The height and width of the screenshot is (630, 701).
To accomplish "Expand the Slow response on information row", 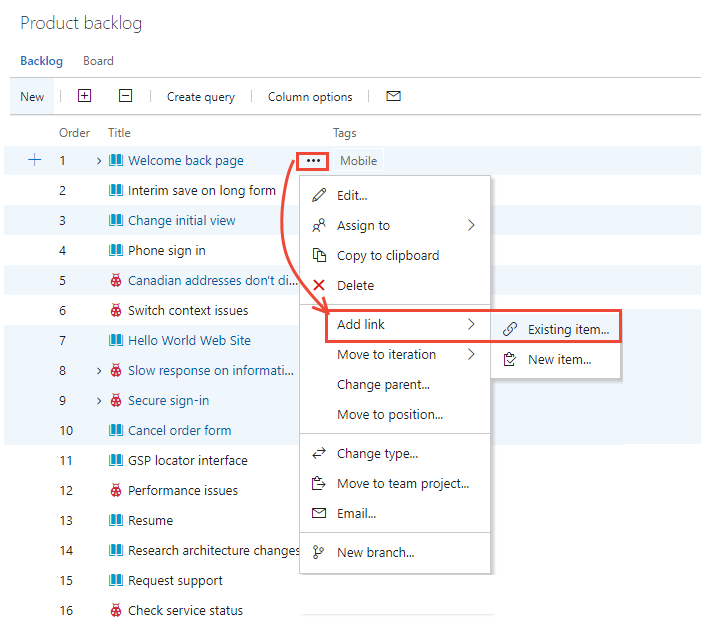I will click(99, 371).
